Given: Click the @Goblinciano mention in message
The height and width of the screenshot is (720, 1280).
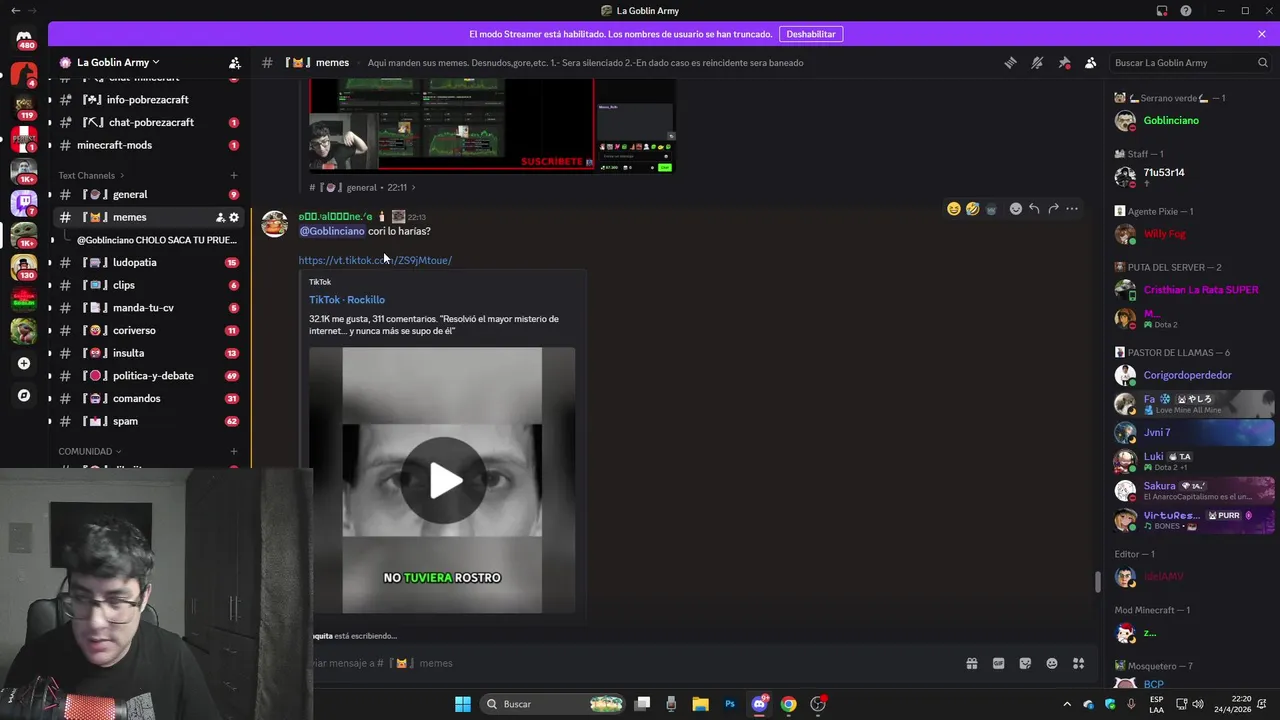Looking at the screenshot, I should coord(332,231).
